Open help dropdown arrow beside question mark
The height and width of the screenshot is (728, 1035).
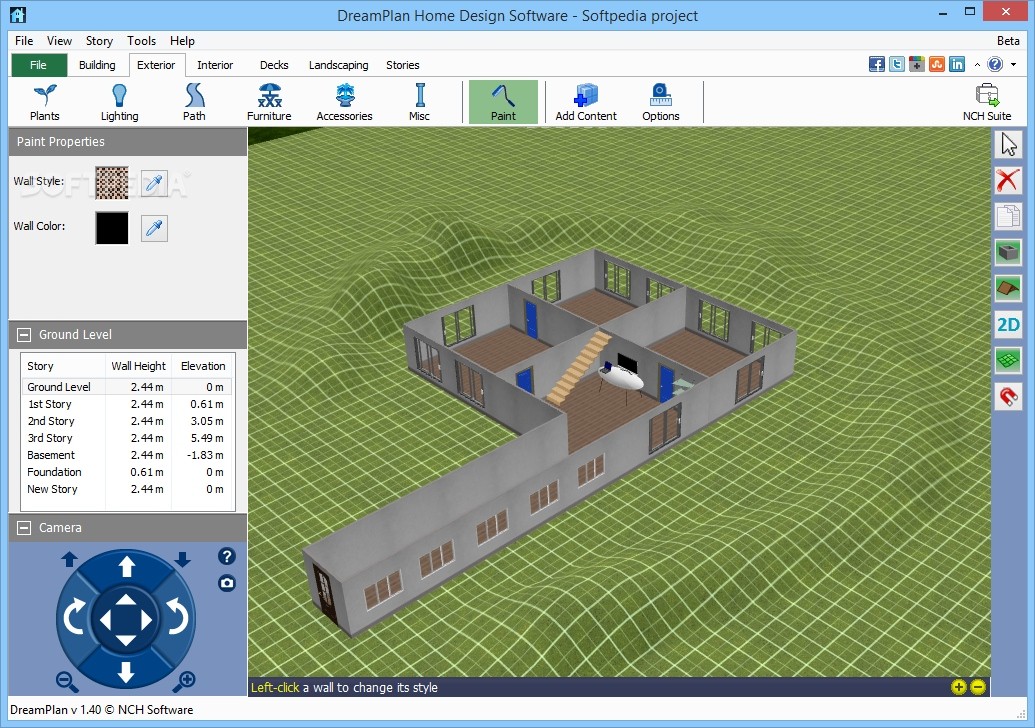[x=1013, y=64]
